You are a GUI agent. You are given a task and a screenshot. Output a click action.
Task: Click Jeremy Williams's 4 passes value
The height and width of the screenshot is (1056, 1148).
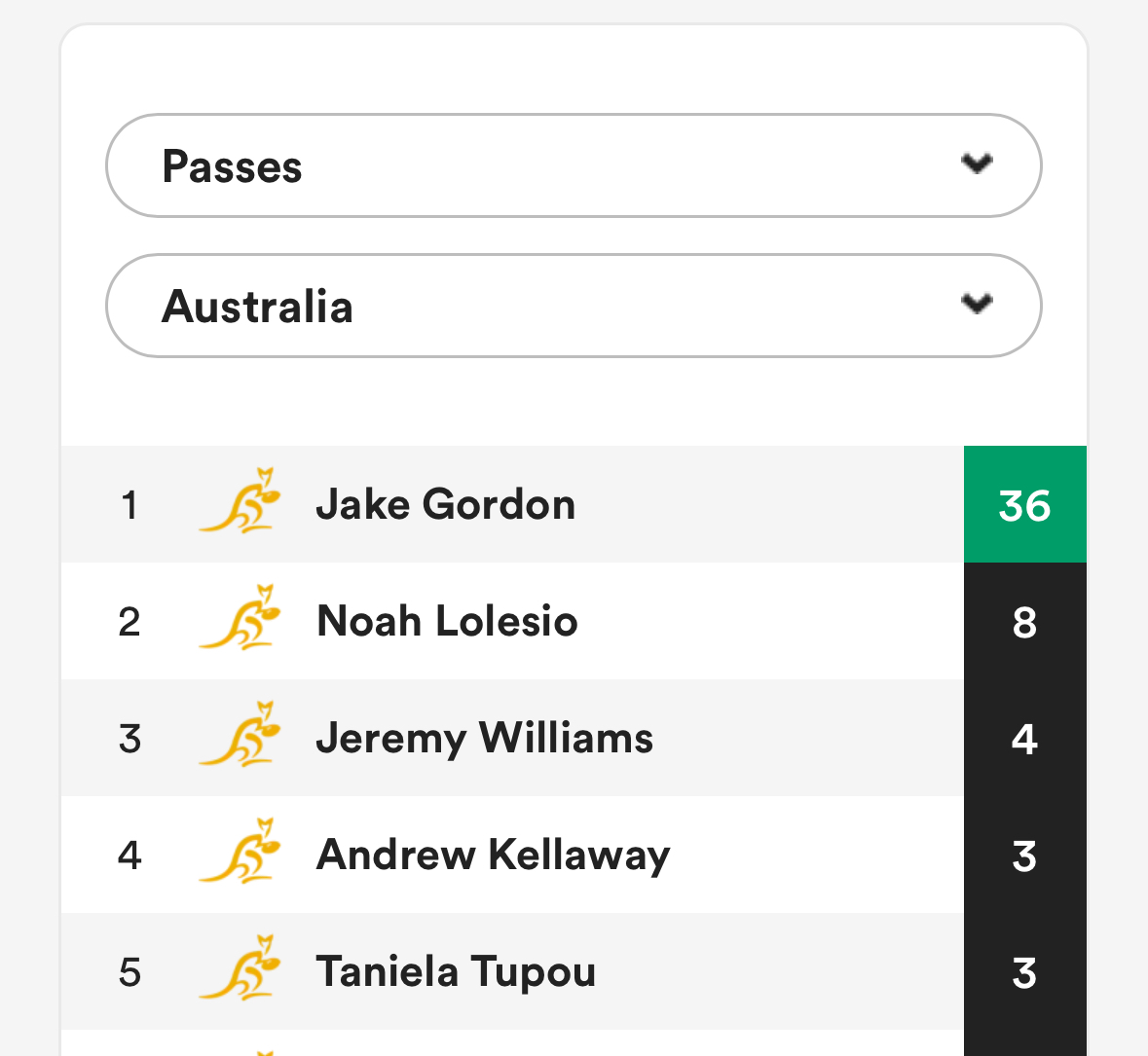tap(1025, 738)
